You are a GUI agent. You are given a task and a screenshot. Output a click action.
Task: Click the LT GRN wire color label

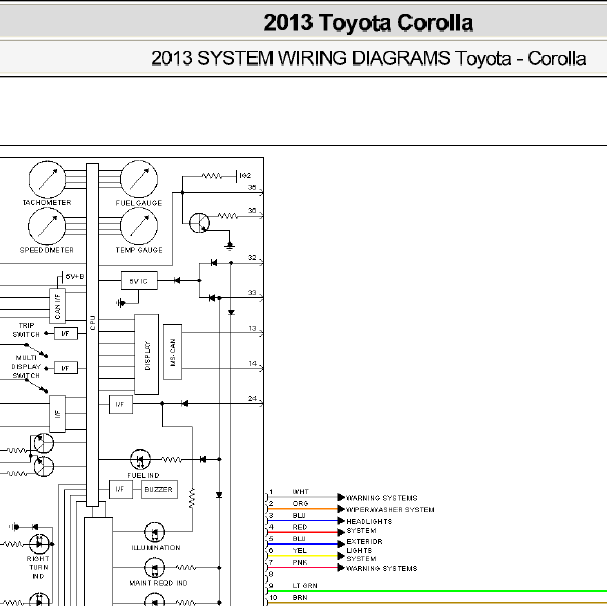(305, 586)
